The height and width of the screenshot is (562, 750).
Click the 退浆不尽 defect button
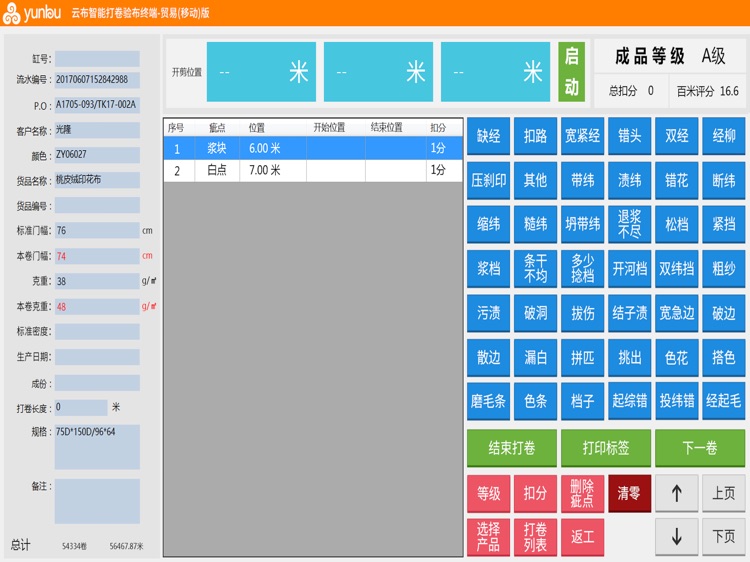(629, 224)
